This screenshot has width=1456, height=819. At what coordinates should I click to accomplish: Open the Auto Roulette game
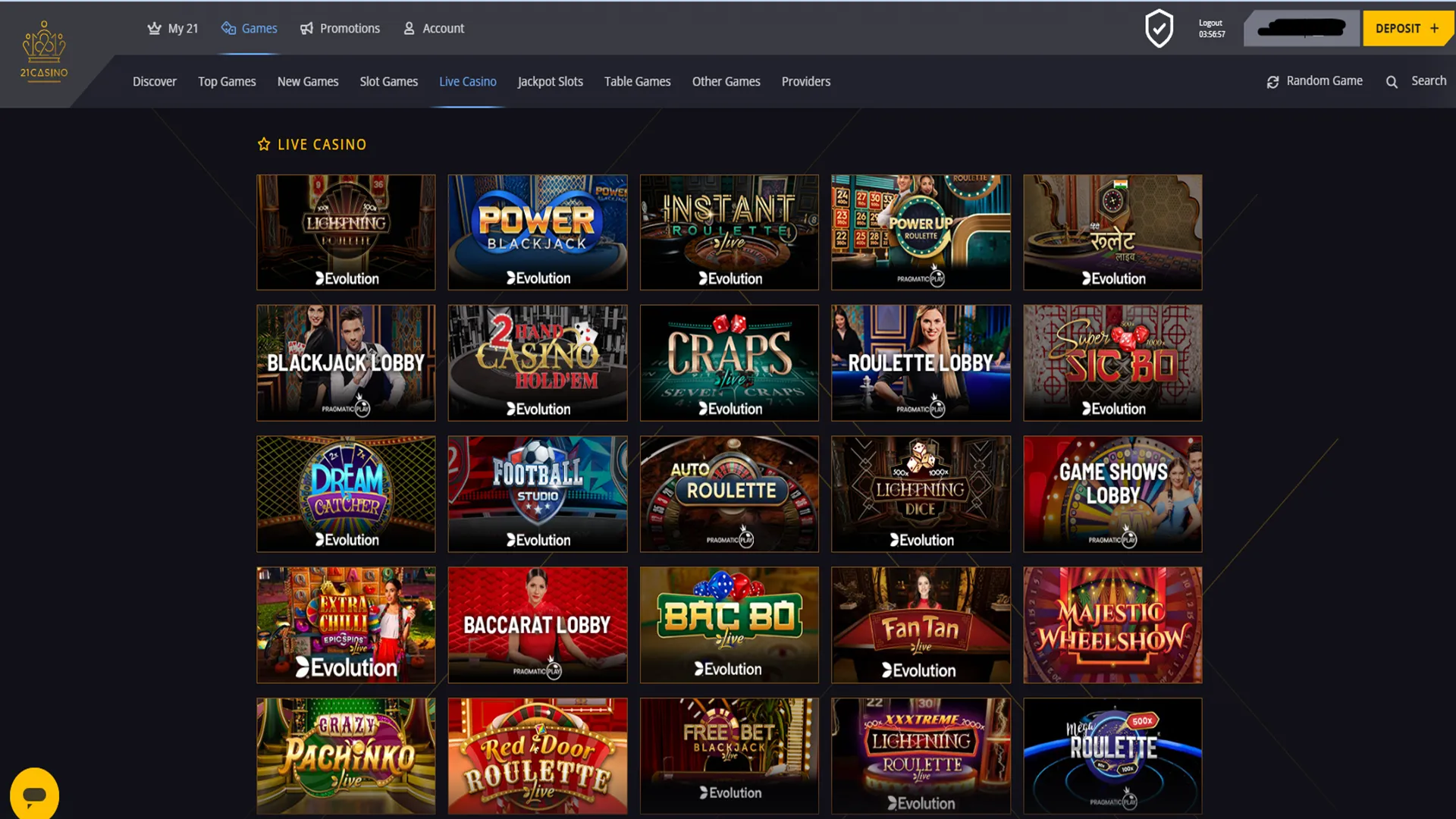(x=730, y=494)
